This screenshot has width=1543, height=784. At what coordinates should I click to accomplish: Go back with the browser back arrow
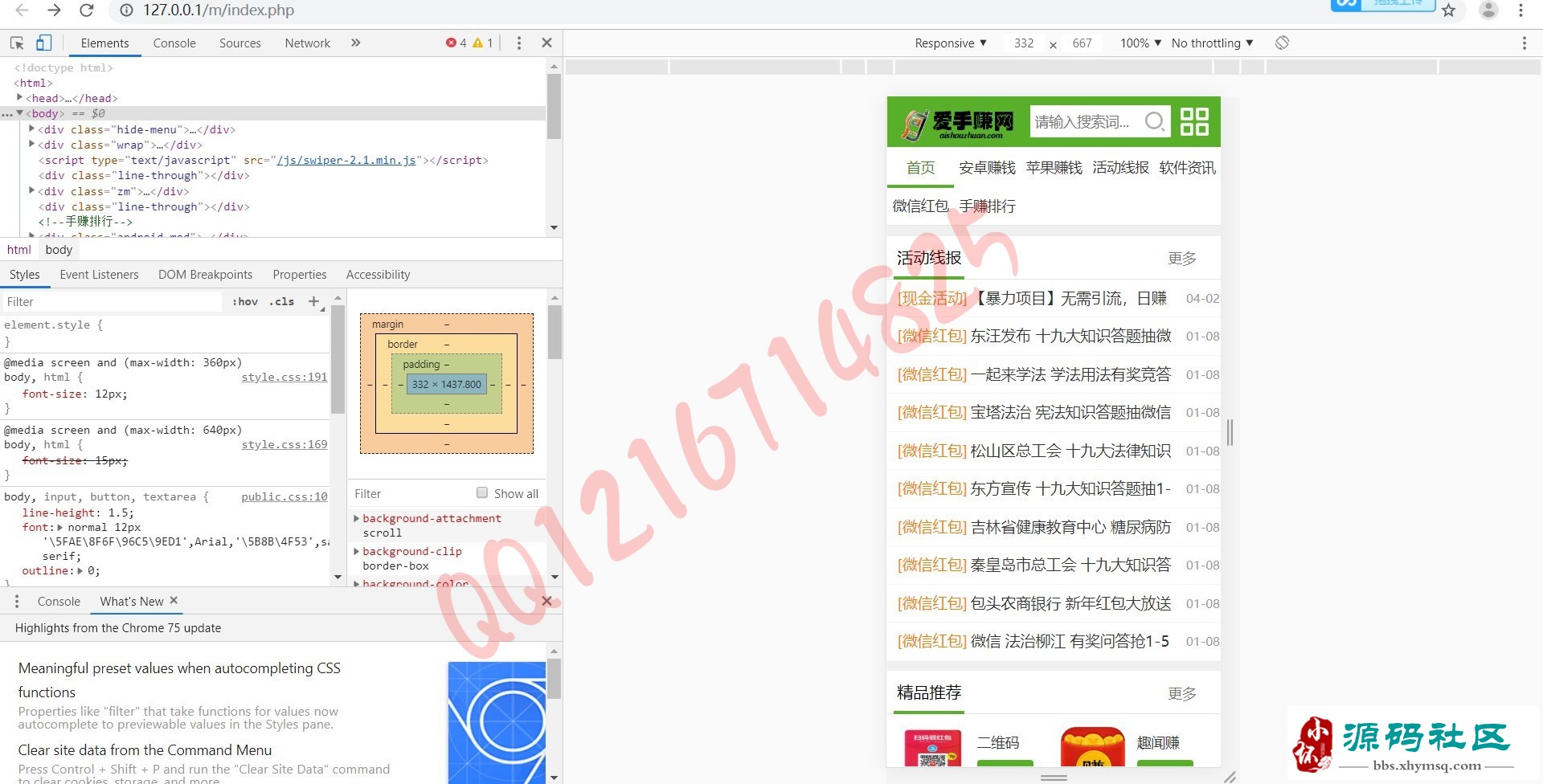click(x=22, y=10)
